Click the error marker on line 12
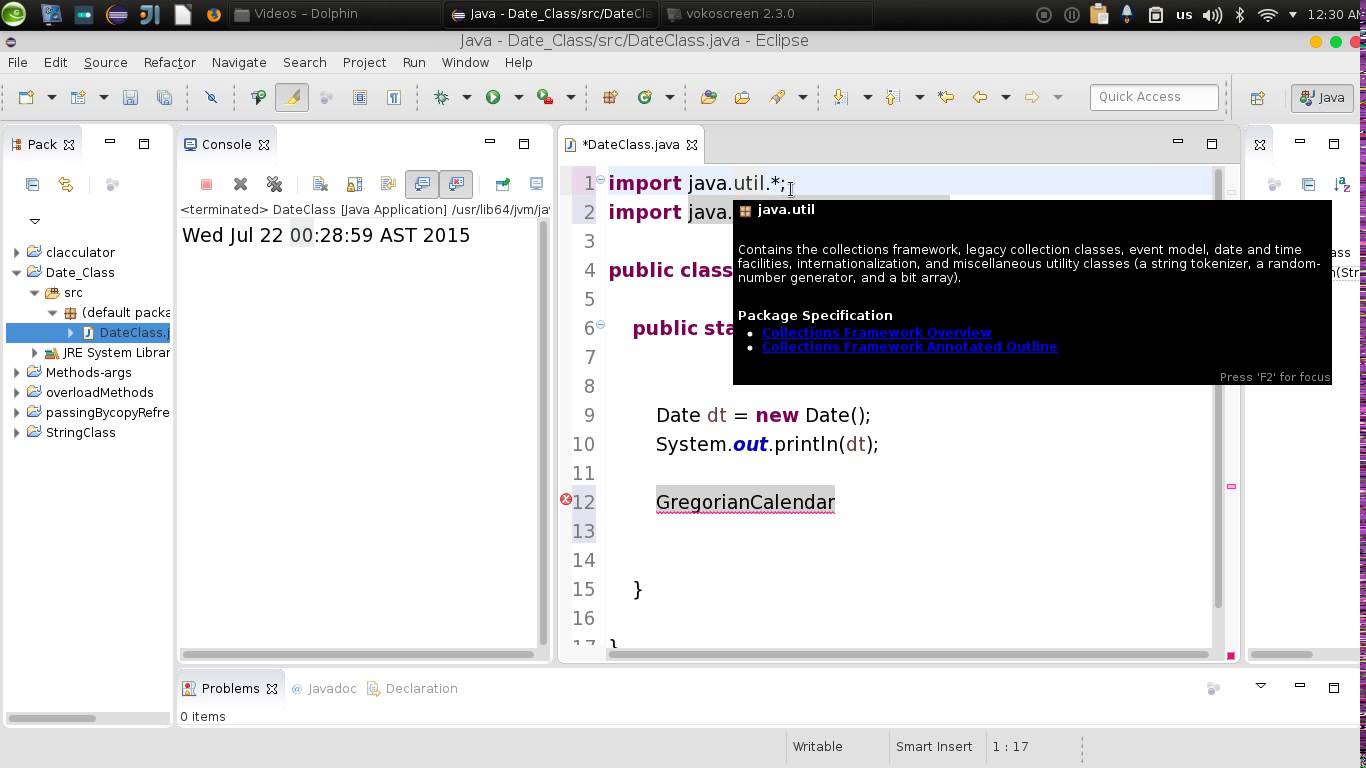This screenshot has width=1366, height=768. [566, 499]
